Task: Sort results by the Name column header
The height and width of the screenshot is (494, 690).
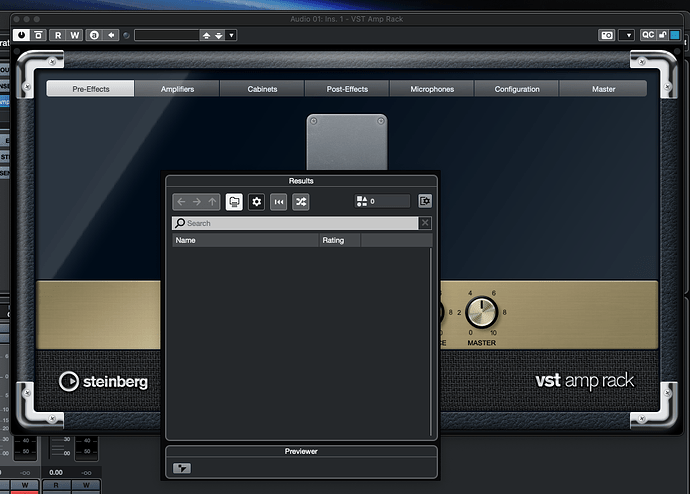Action: pos(246,240)
